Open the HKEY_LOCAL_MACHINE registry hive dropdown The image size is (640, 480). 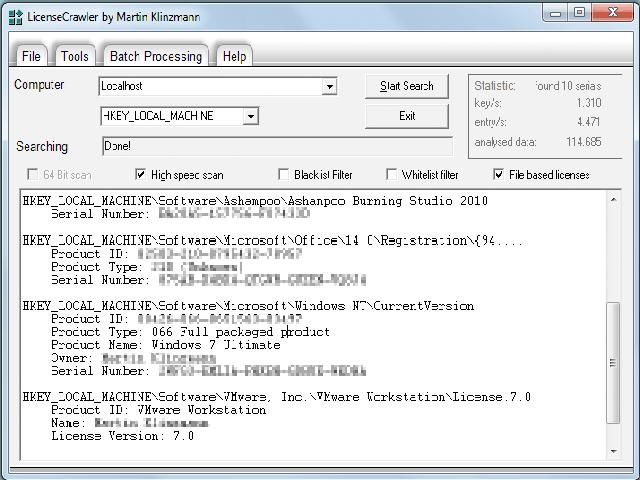pos(251,116)
